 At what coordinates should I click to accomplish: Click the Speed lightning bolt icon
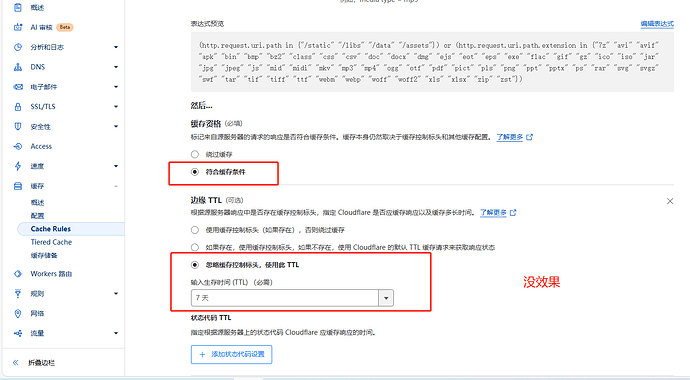click(18, 166)
